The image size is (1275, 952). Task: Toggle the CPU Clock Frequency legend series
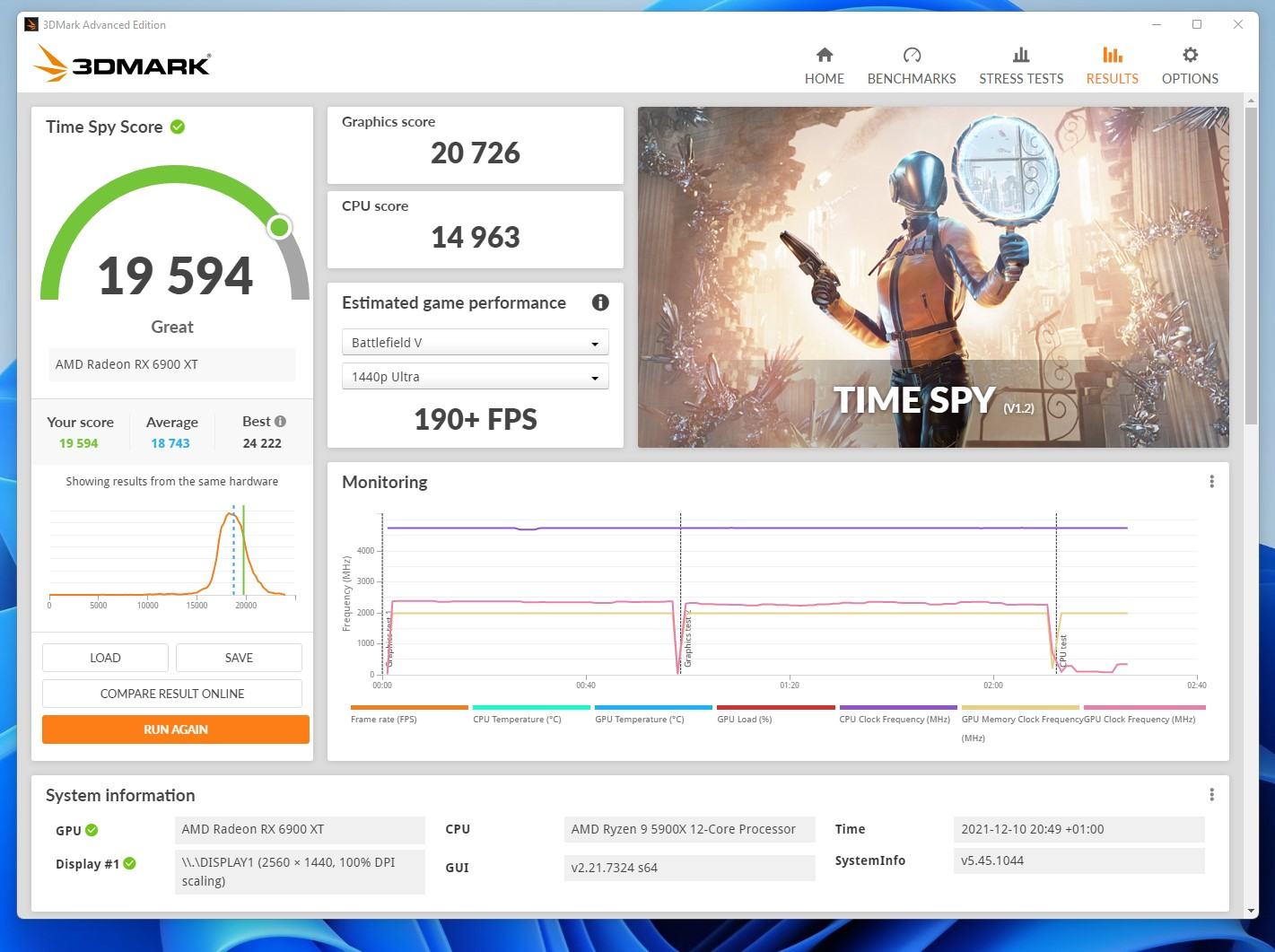[x=898, y=714]
